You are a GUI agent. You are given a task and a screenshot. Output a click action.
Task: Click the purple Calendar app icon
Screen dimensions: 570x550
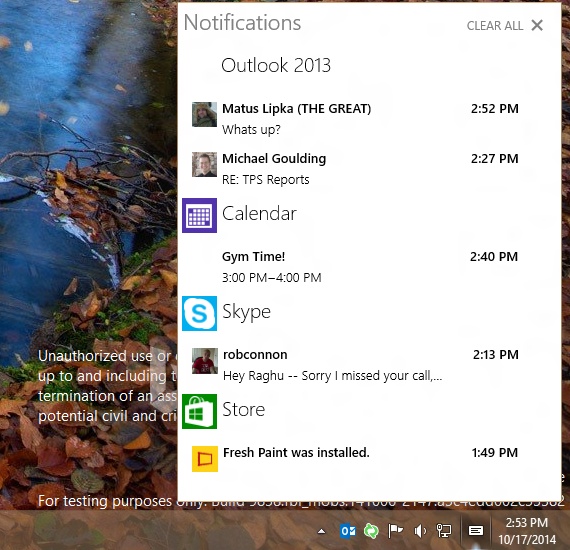[200, 215]
